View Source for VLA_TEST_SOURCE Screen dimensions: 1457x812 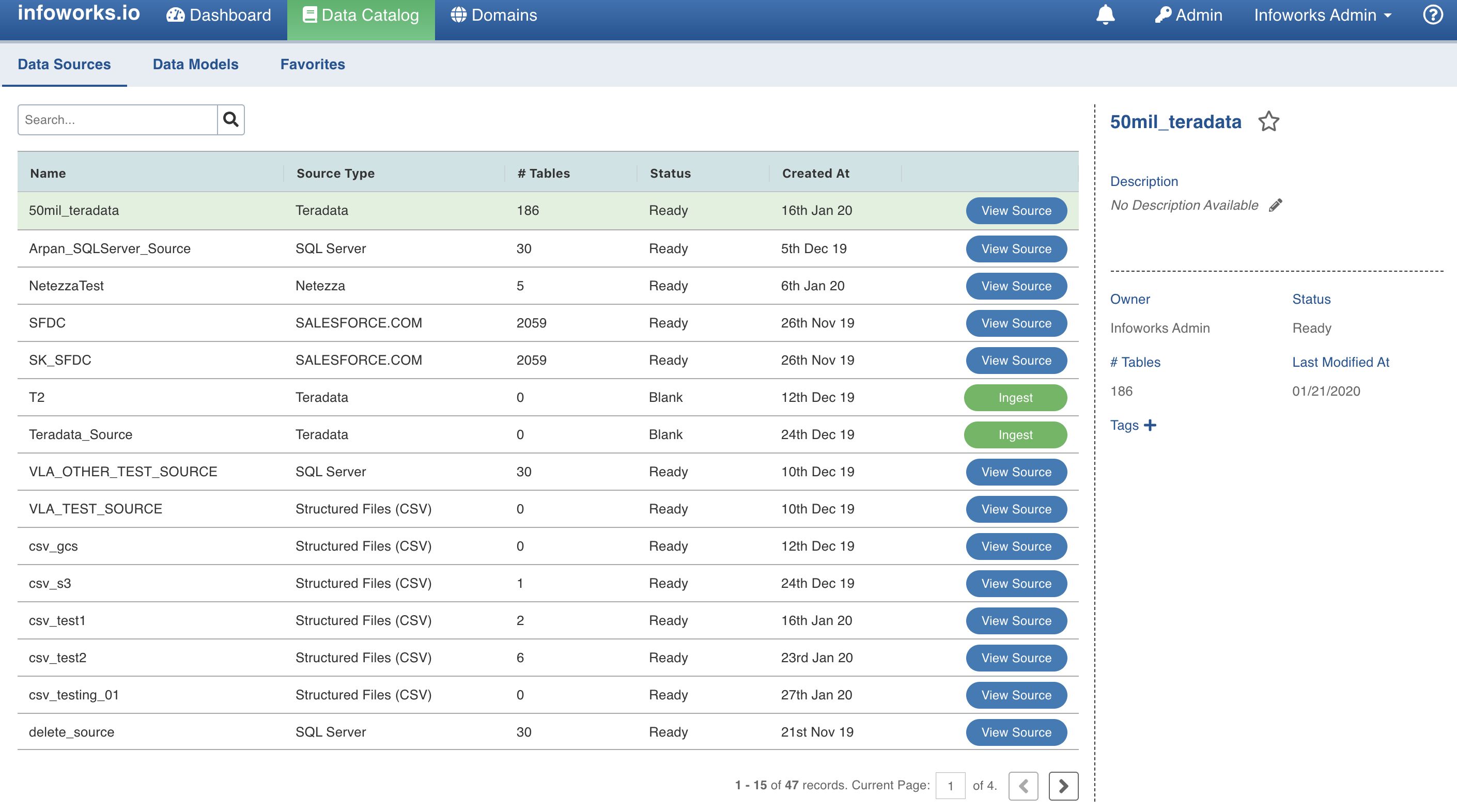coord(1016,509)
